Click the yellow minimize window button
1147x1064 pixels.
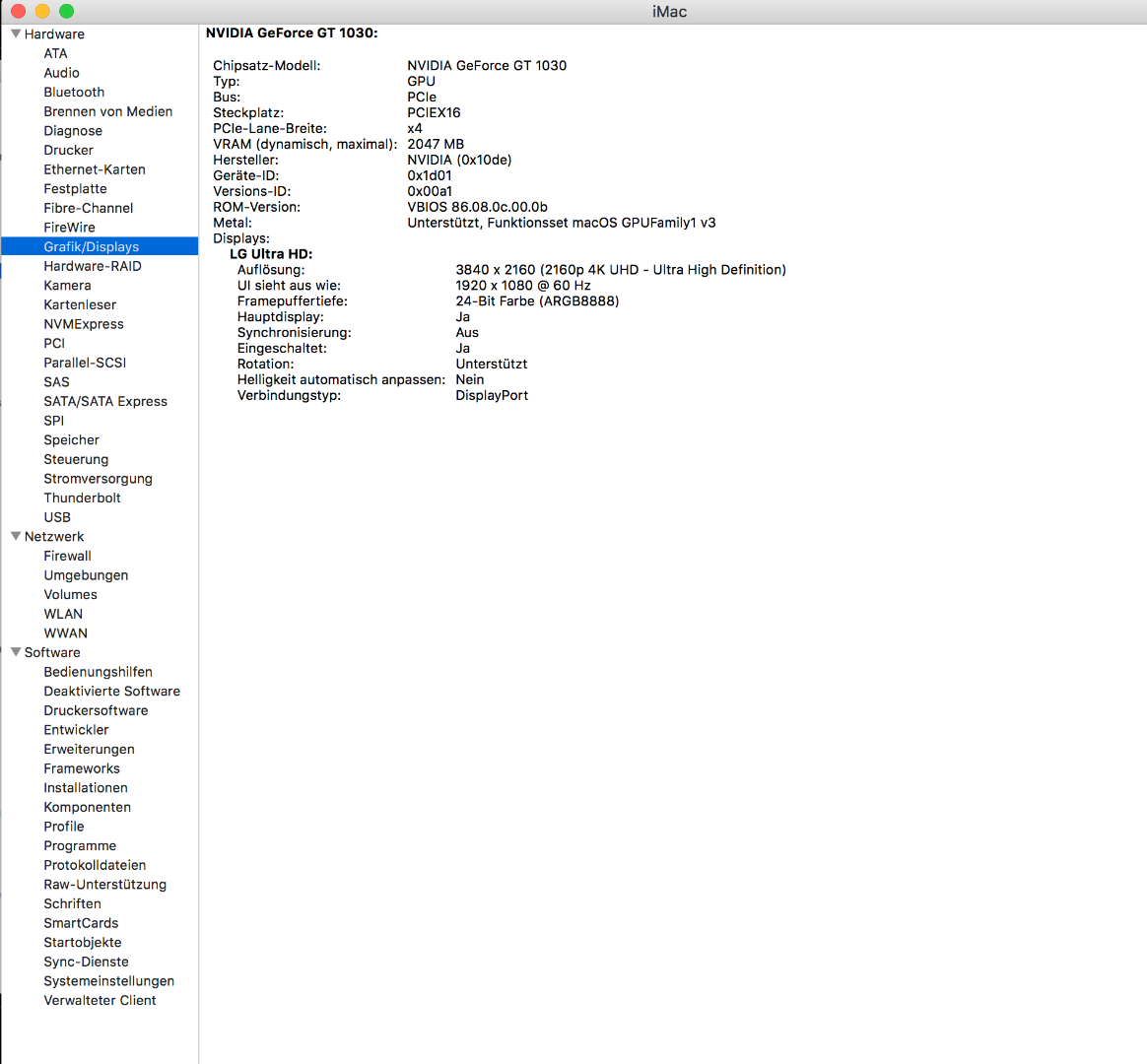[x=42, y=11]
